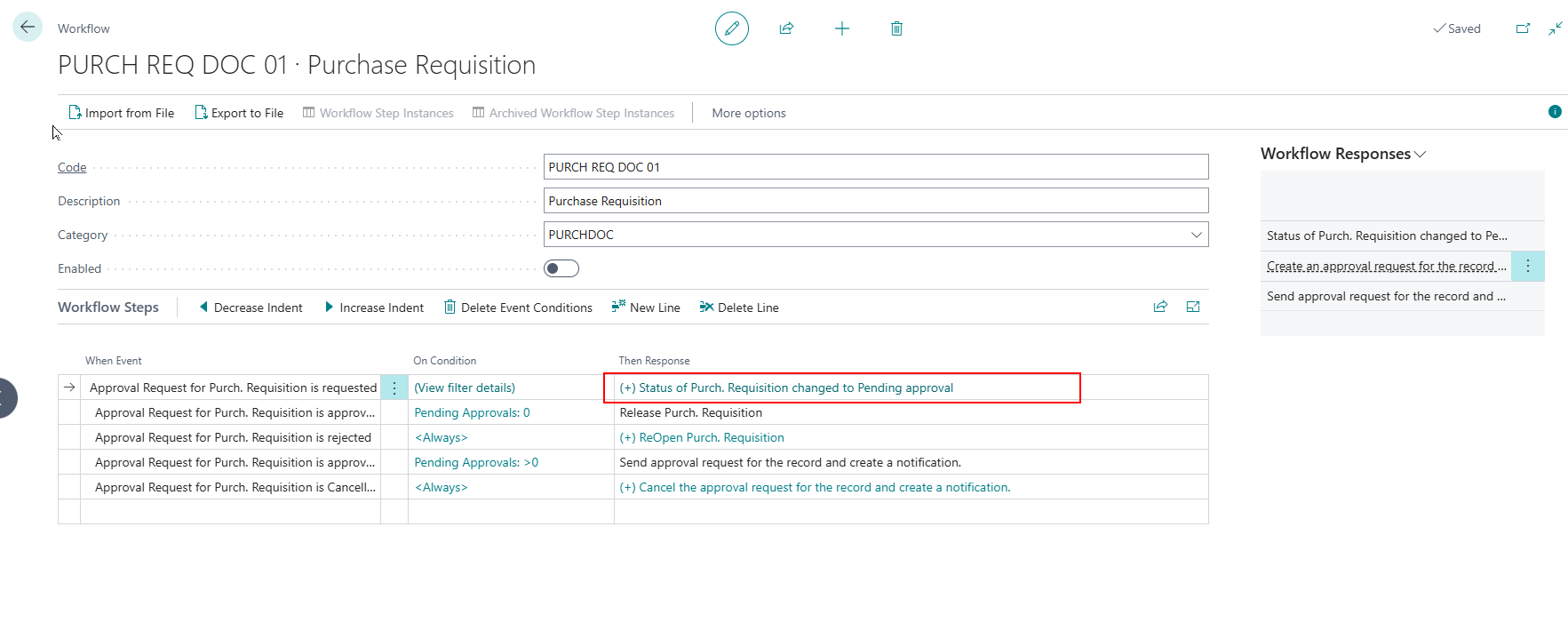Click the green information icon
The width and height of the screenshot is (1568, 639).
tap(1554, 112)
